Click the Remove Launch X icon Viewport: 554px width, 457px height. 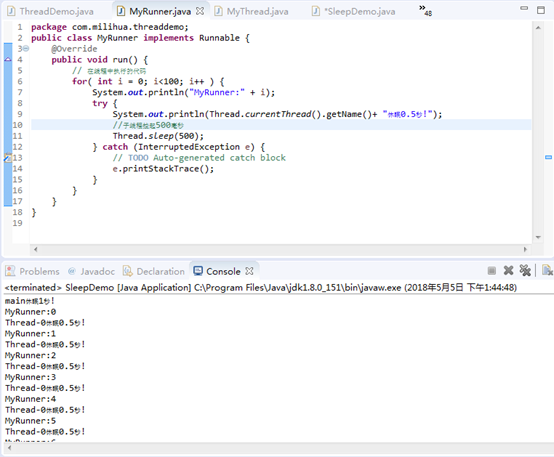pos(508,271)
